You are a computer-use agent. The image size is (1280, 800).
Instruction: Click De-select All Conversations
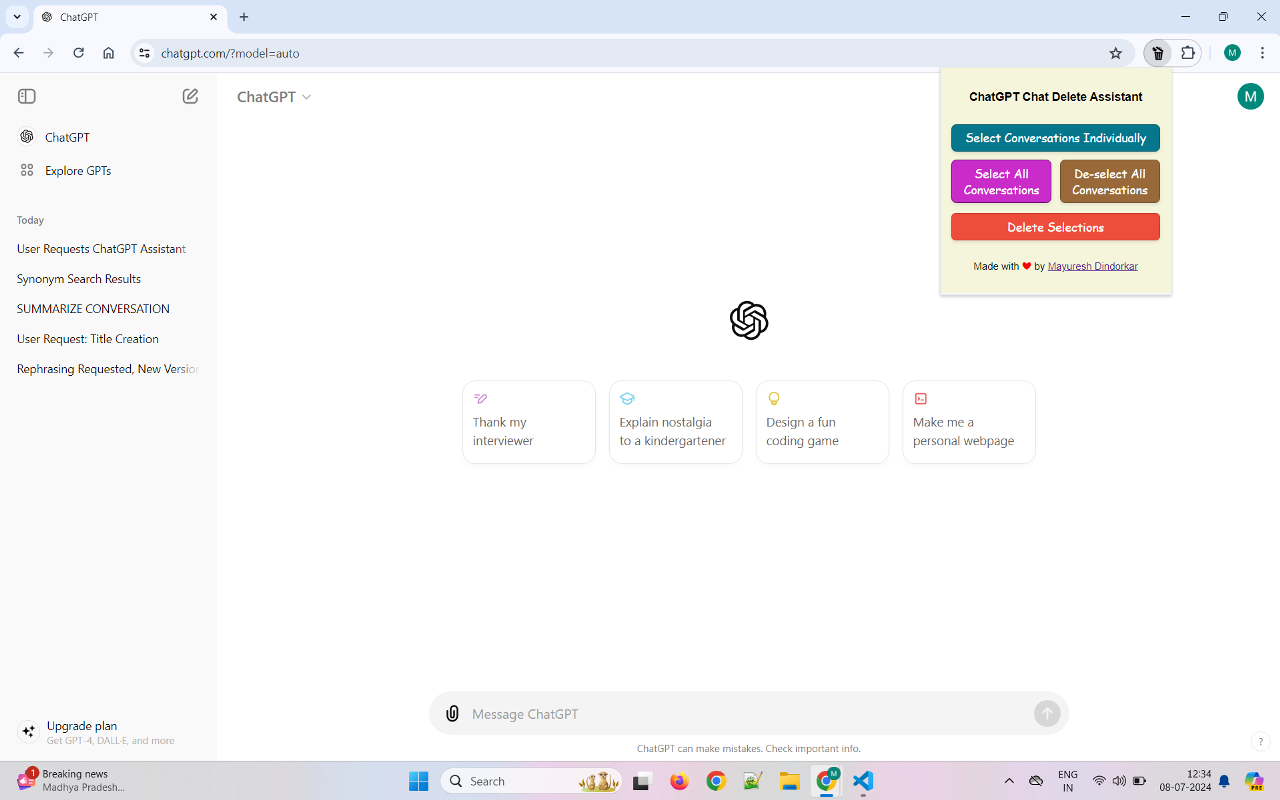pos(1109,181)
